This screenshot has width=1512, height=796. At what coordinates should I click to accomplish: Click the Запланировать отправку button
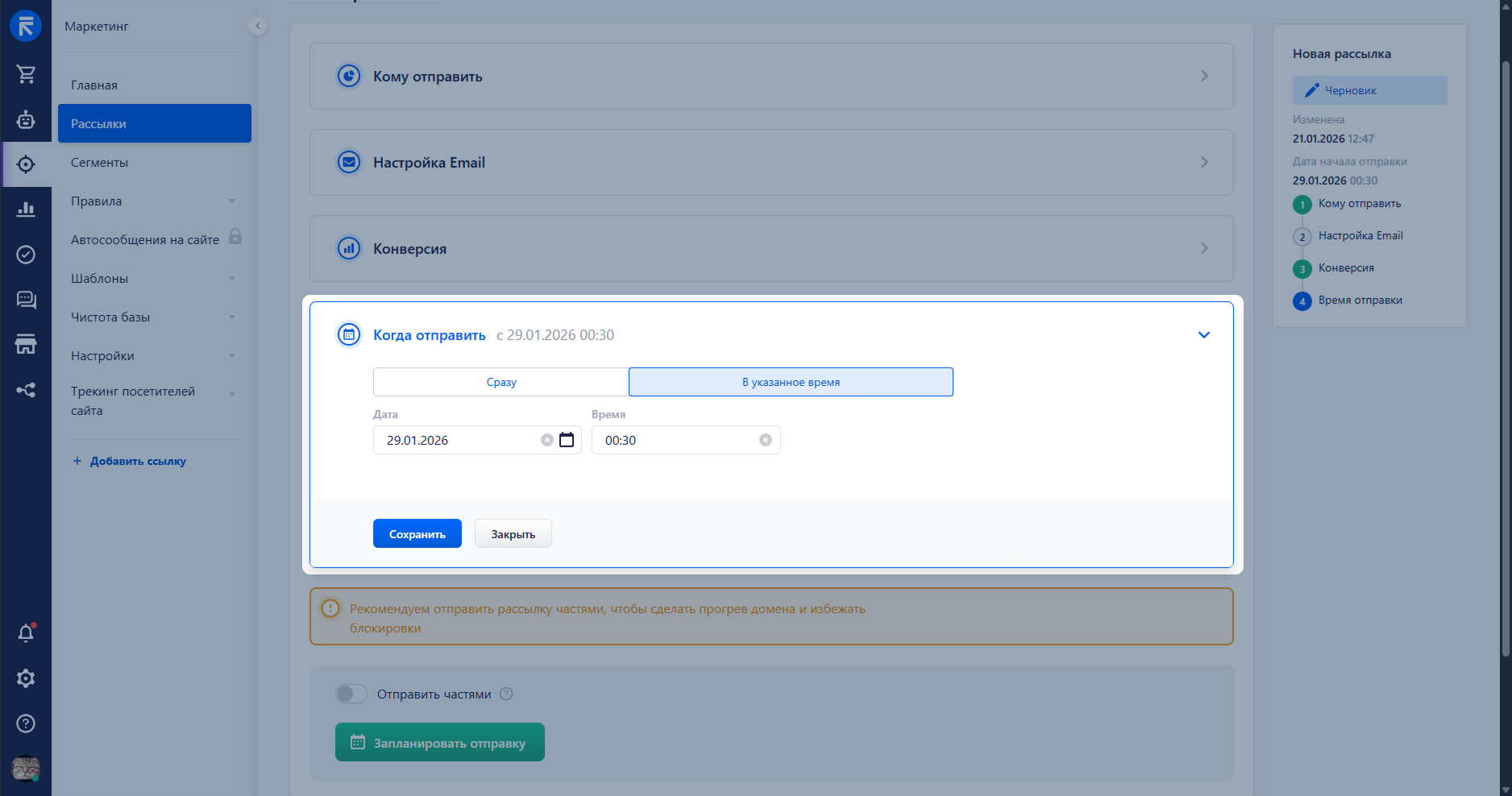(439, 742)
